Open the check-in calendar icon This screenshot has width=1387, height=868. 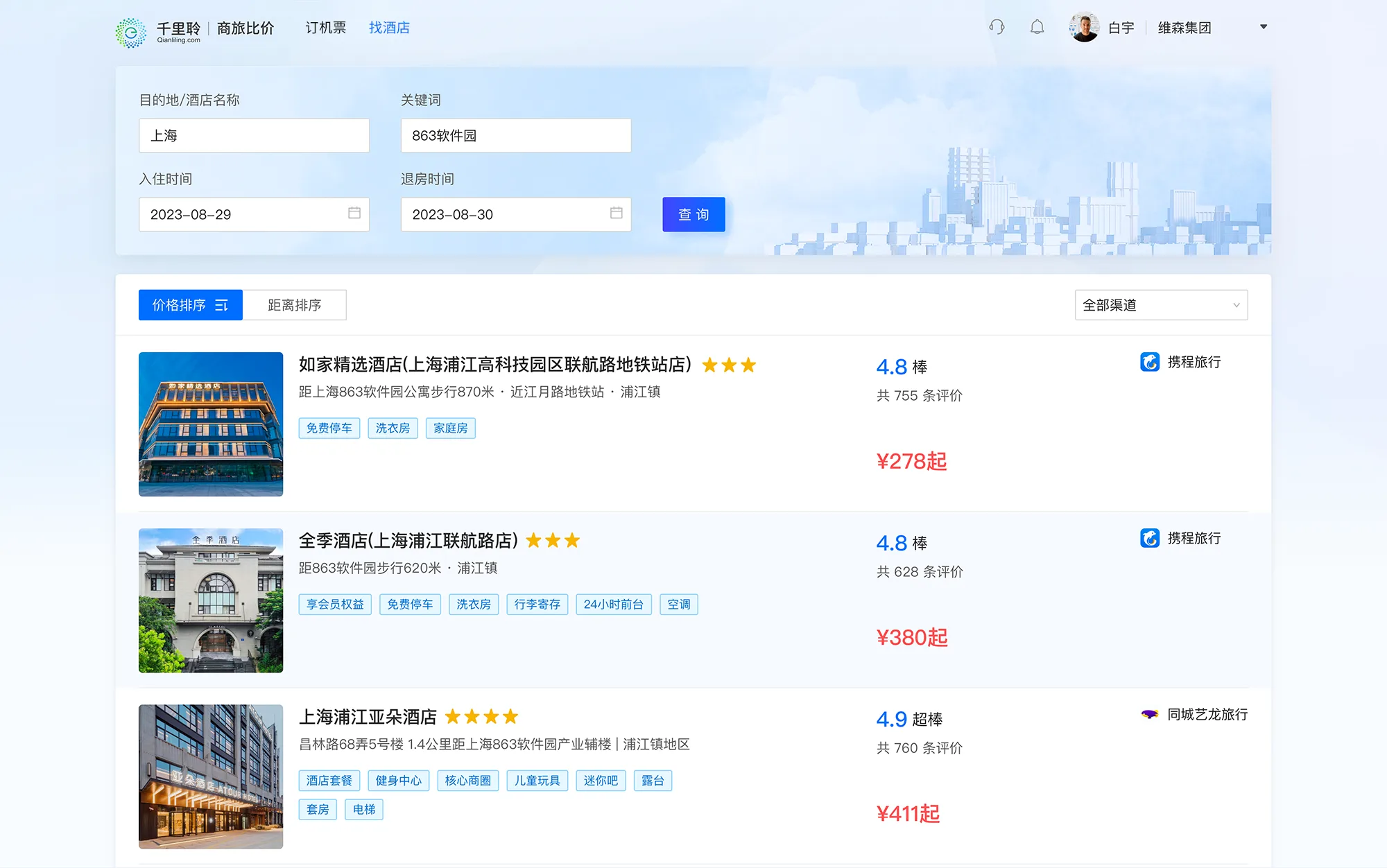click(354, 213)
